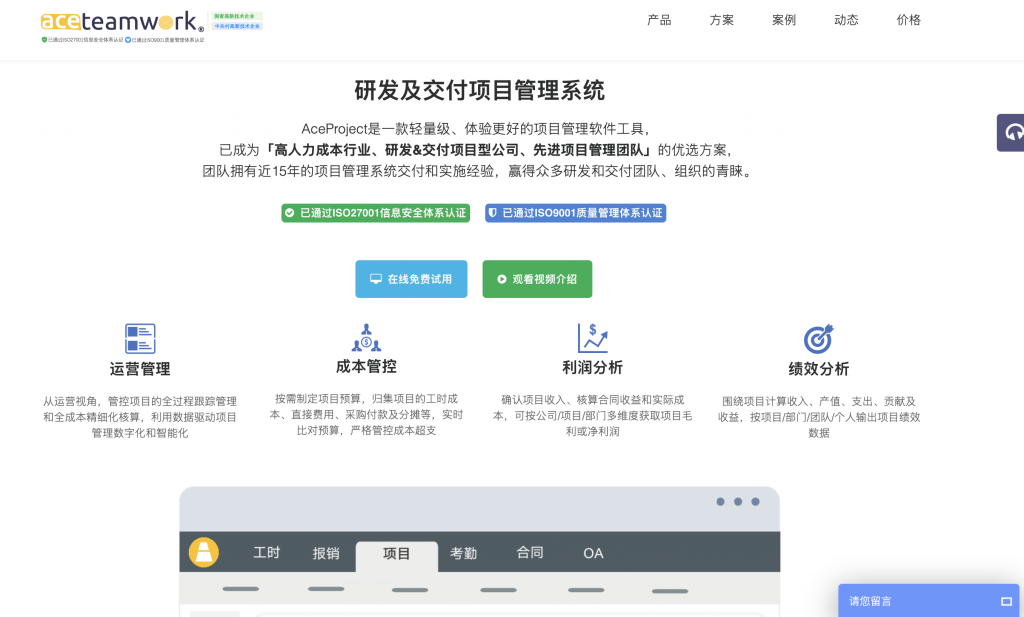Click the 成本管控 description paragraph
Screen dimensions: 1024x617
[366, 415]
